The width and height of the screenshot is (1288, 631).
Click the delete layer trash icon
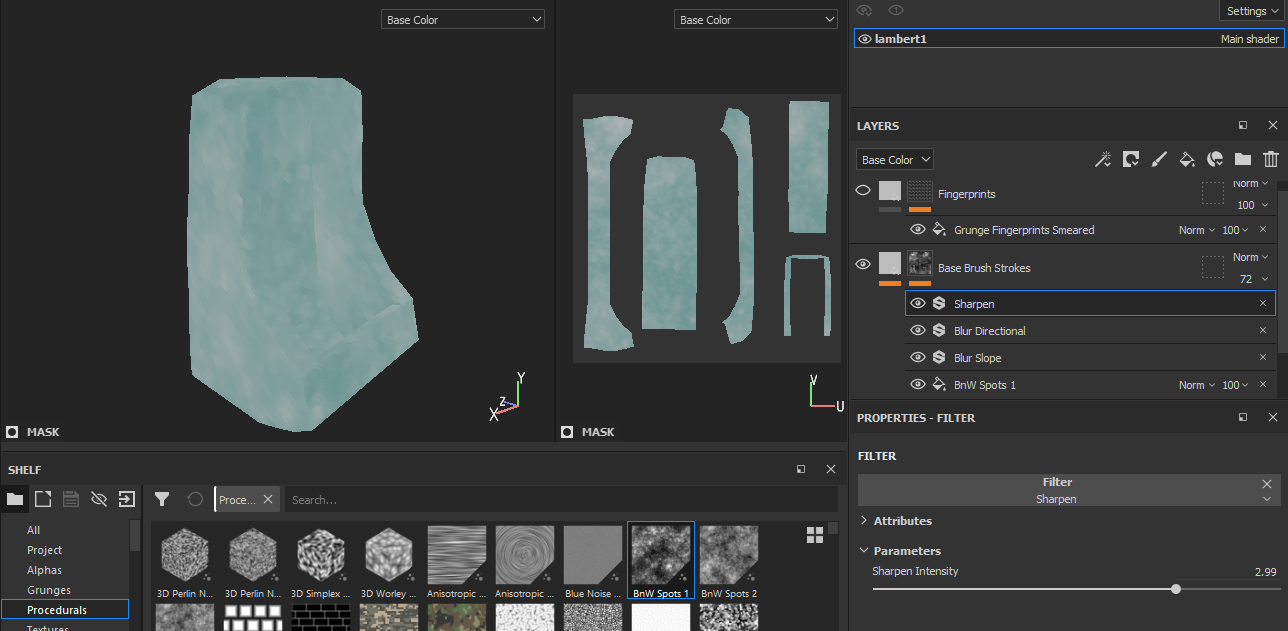point(1271,159)
